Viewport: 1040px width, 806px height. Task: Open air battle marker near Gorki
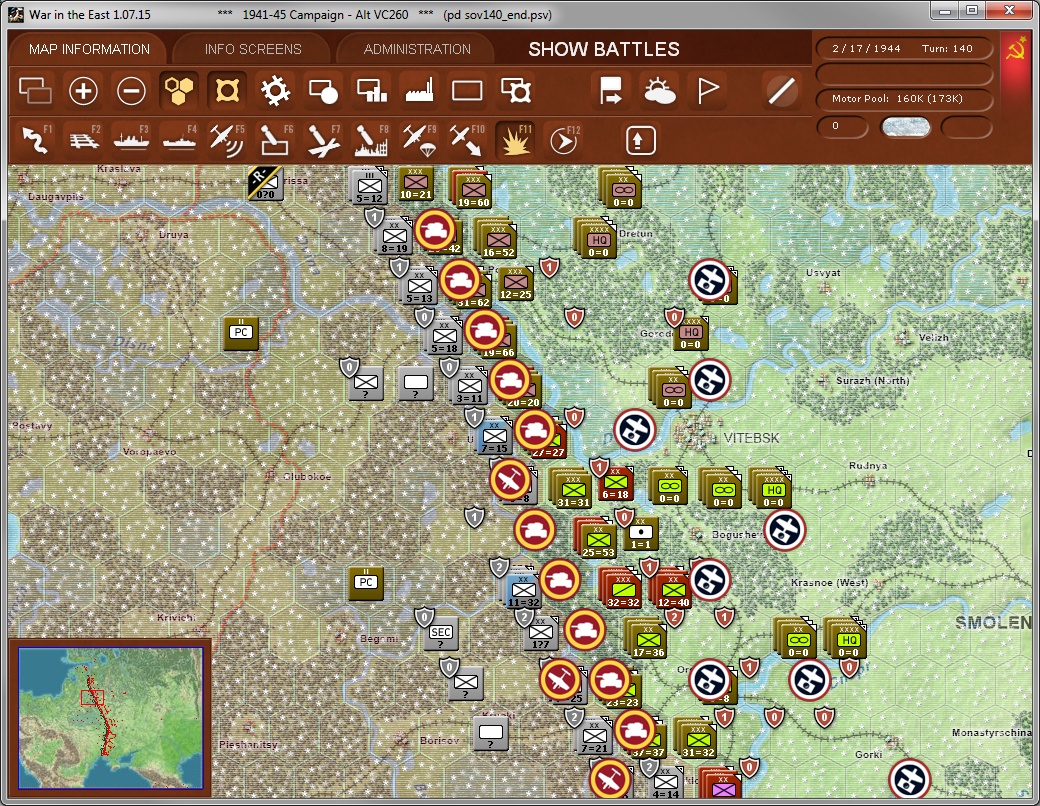click(909, 780)
